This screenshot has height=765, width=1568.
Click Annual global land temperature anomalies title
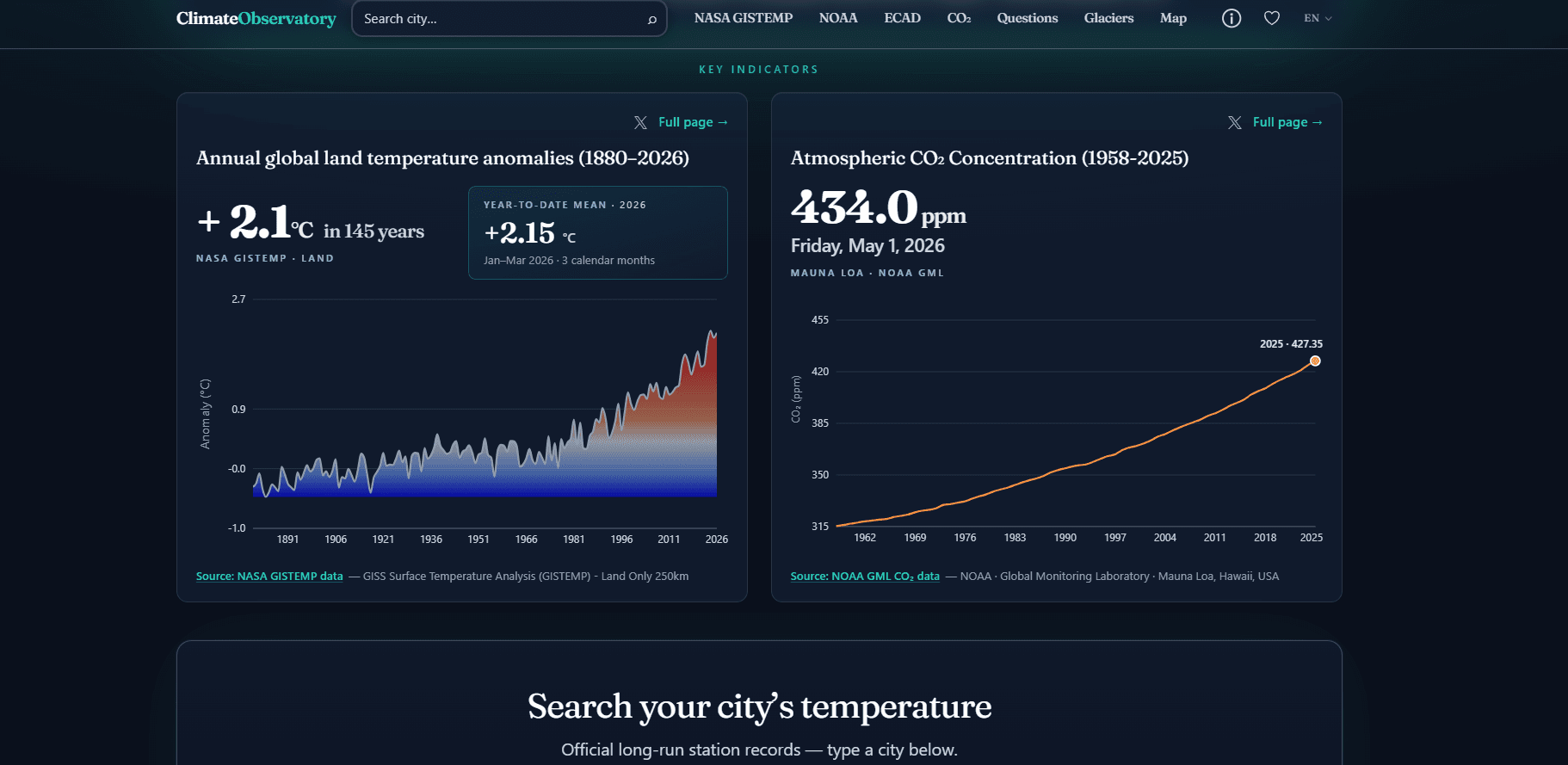point(442,158)
